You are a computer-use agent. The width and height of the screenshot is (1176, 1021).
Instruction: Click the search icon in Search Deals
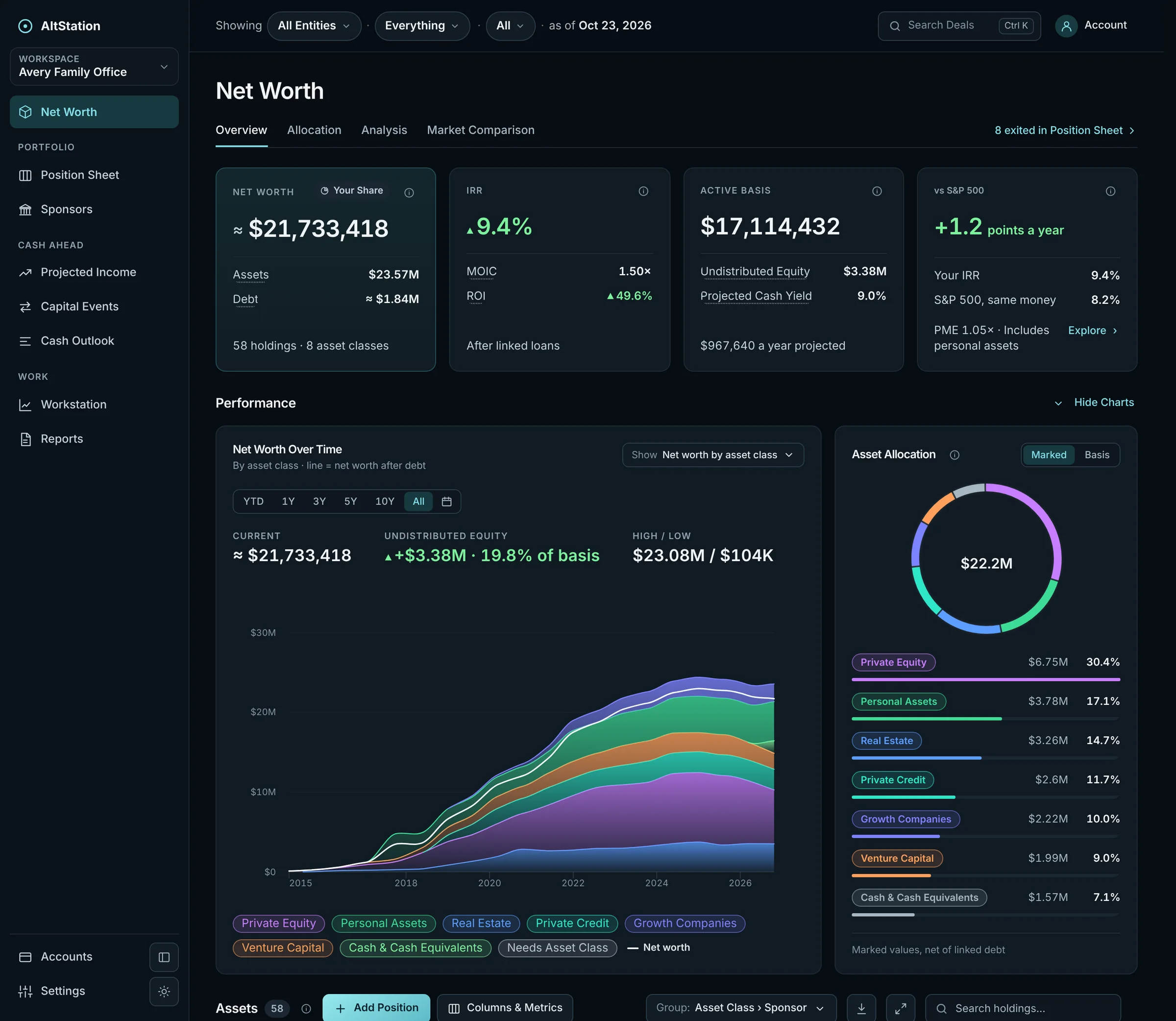tap(895, 25)
